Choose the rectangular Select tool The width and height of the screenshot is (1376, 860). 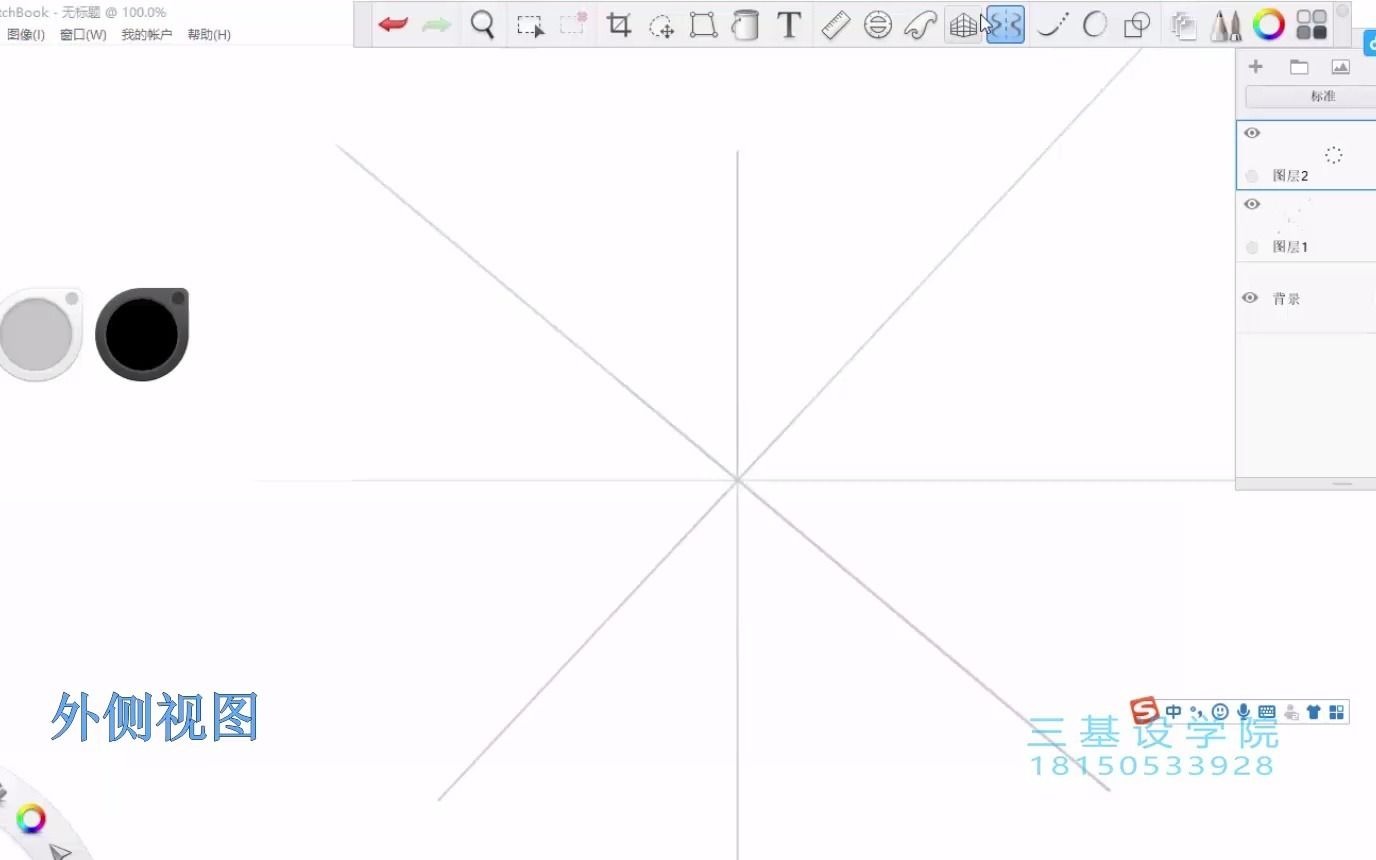[x=530, y=25]
